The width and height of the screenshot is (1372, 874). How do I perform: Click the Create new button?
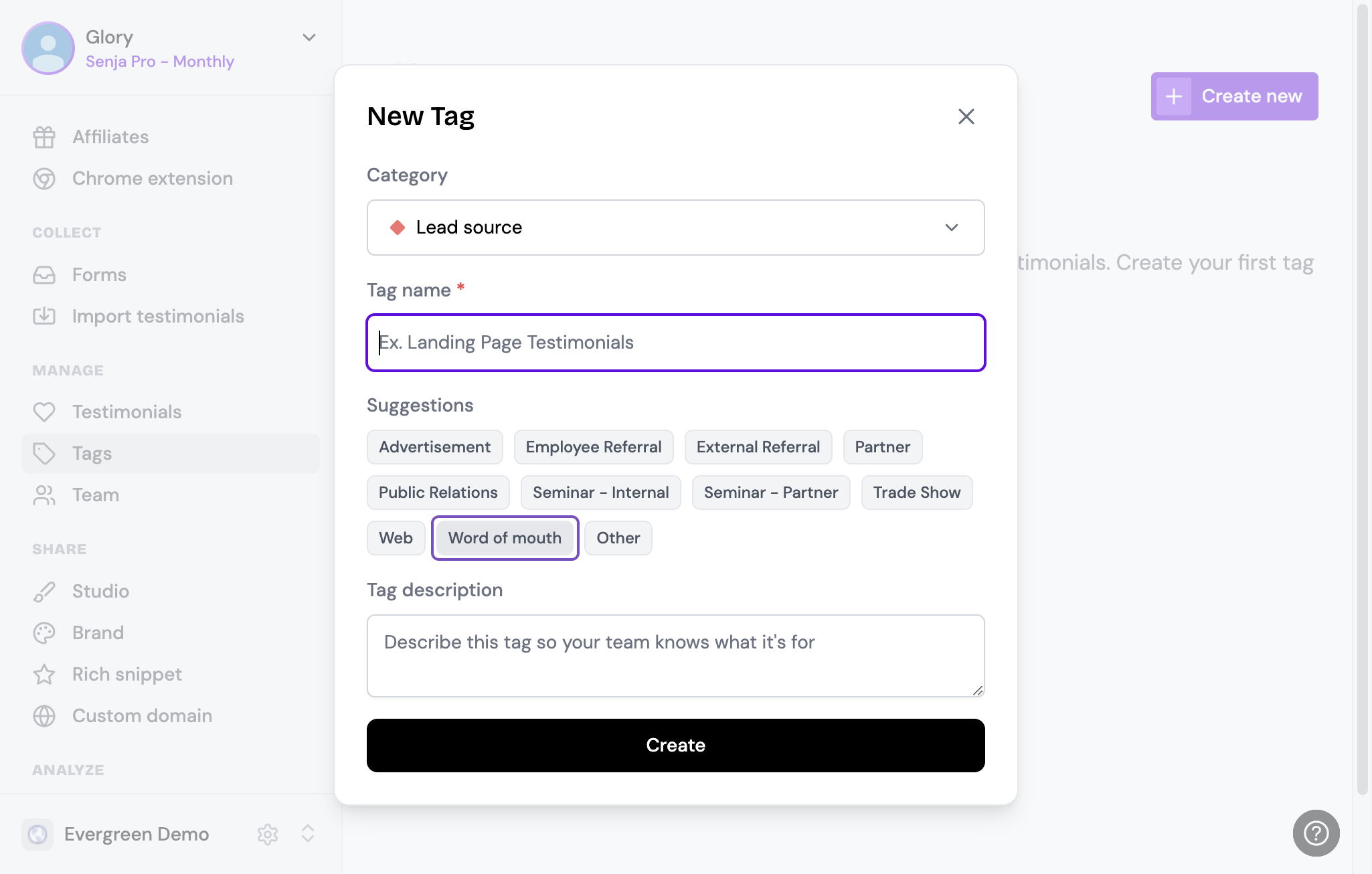tap(1234, 96)
